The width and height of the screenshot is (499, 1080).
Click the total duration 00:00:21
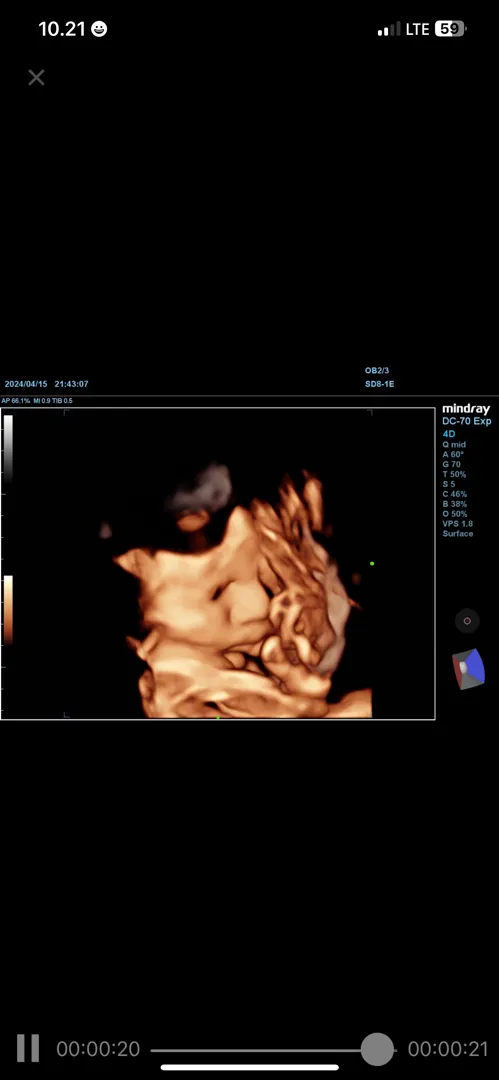pyautogui.click(x=448, y=1049)
